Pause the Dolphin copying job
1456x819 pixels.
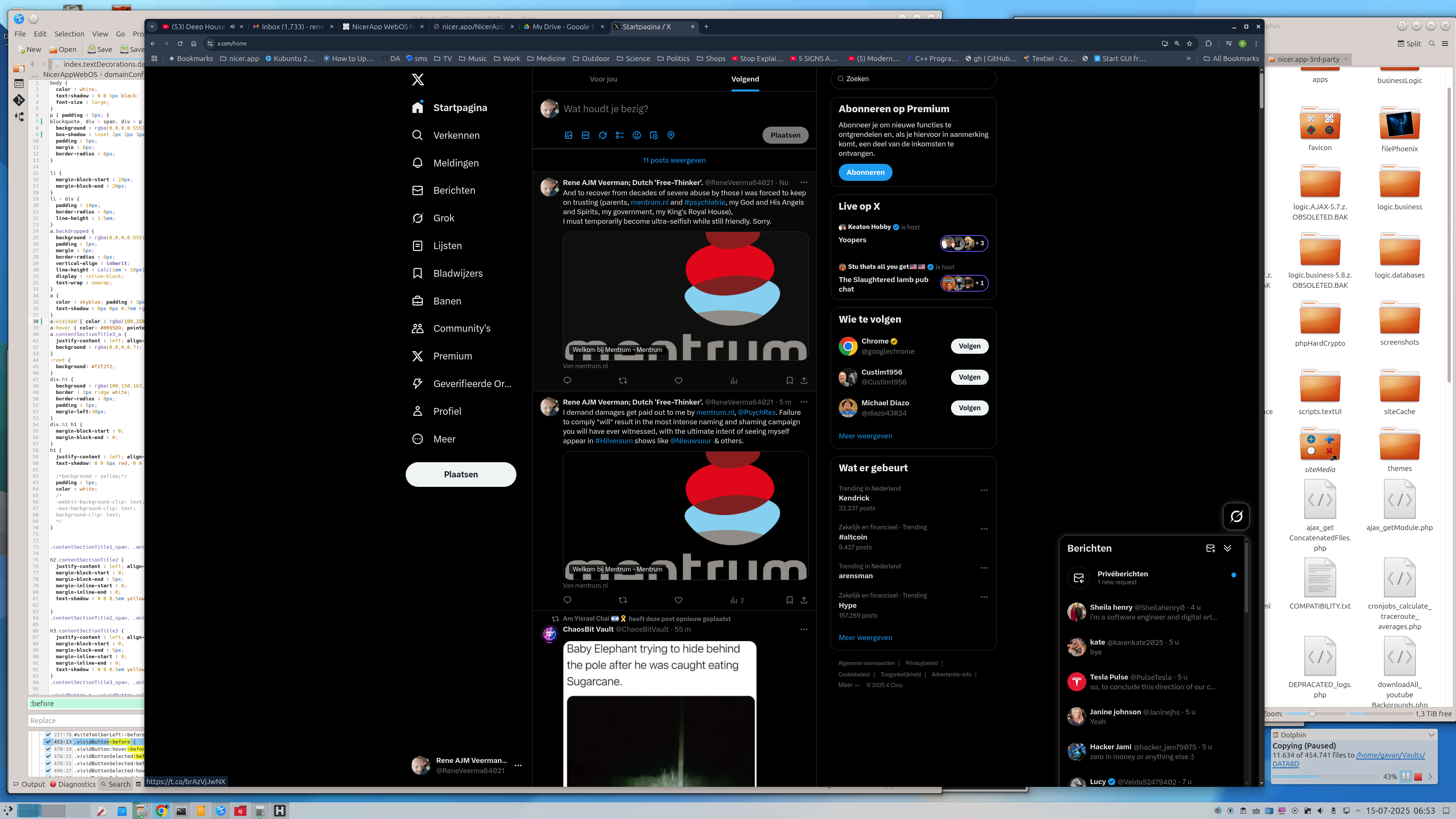[1406, 777]
